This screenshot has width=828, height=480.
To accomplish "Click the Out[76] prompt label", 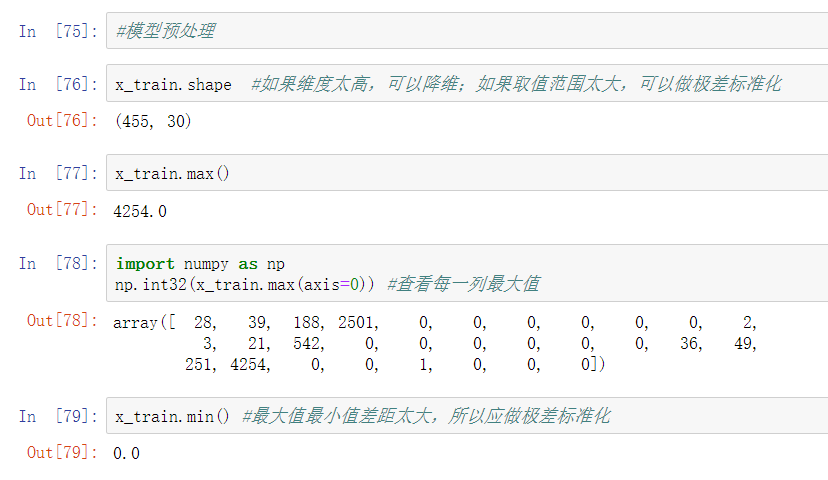I will [x=62, y=120].
